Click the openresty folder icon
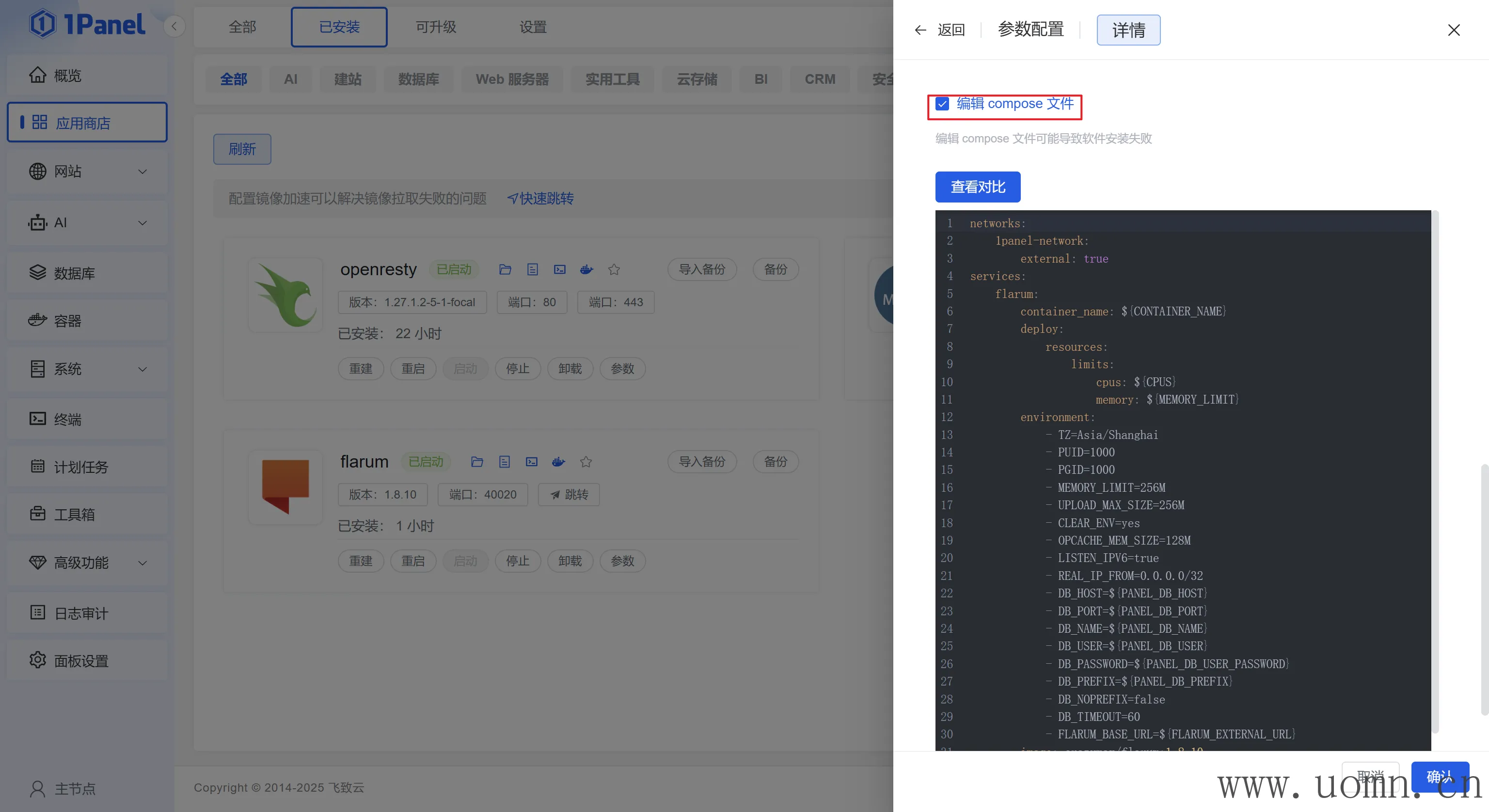The height and width of the screenshot is (812, 1489). point(505,269)
